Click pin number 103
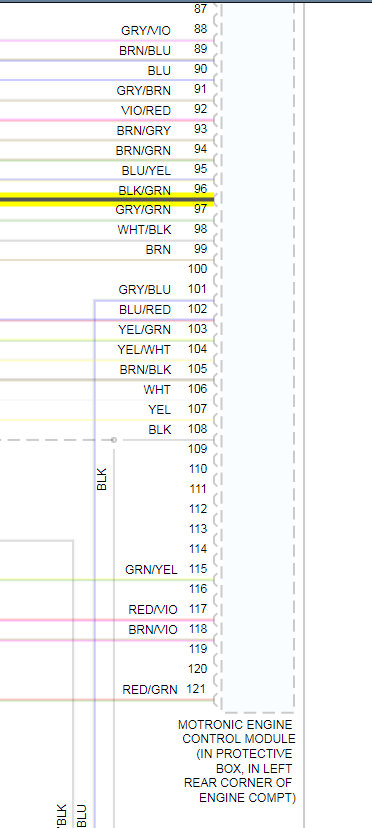Viewport: 372px width, 828px height. click(x=198, y=329)
